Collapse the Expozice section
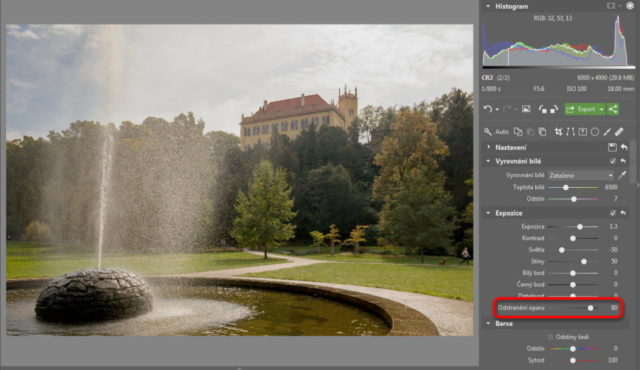 tap(488, 213)
